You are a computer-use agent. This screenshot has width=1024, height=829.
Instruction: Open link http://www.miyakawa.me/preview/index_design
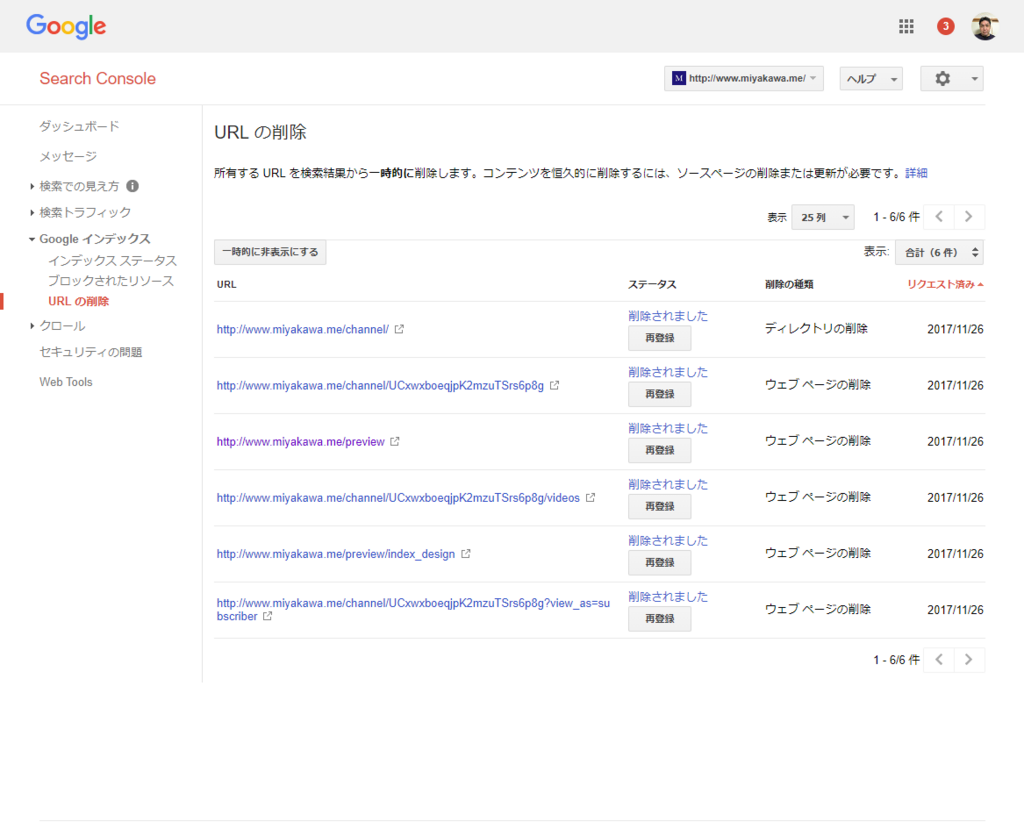pyautogui.click(x=336, y=554)
